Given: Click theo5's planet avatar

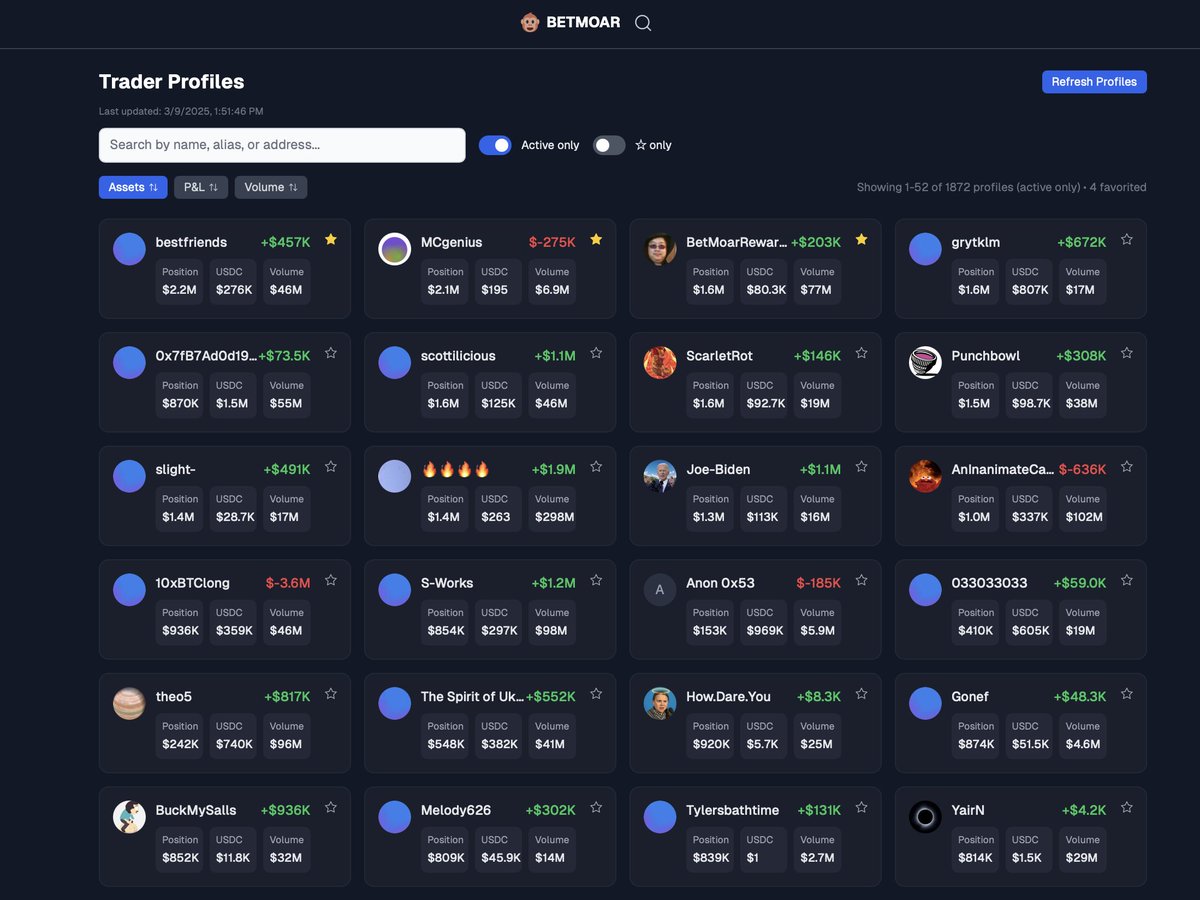Looking at the screenshot, I should pyautogui.click(x=129, y=703).
